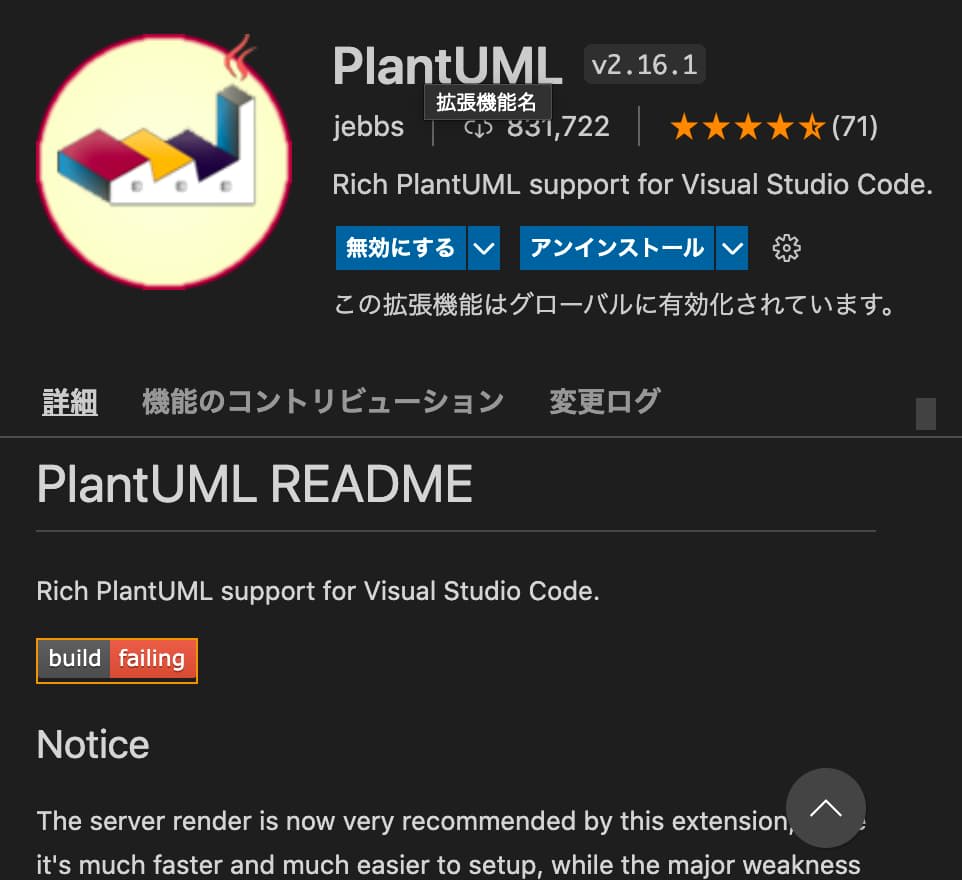962x880 pixels.
Task: Open the 変更ログ tab
Action: tap(604, 402)
